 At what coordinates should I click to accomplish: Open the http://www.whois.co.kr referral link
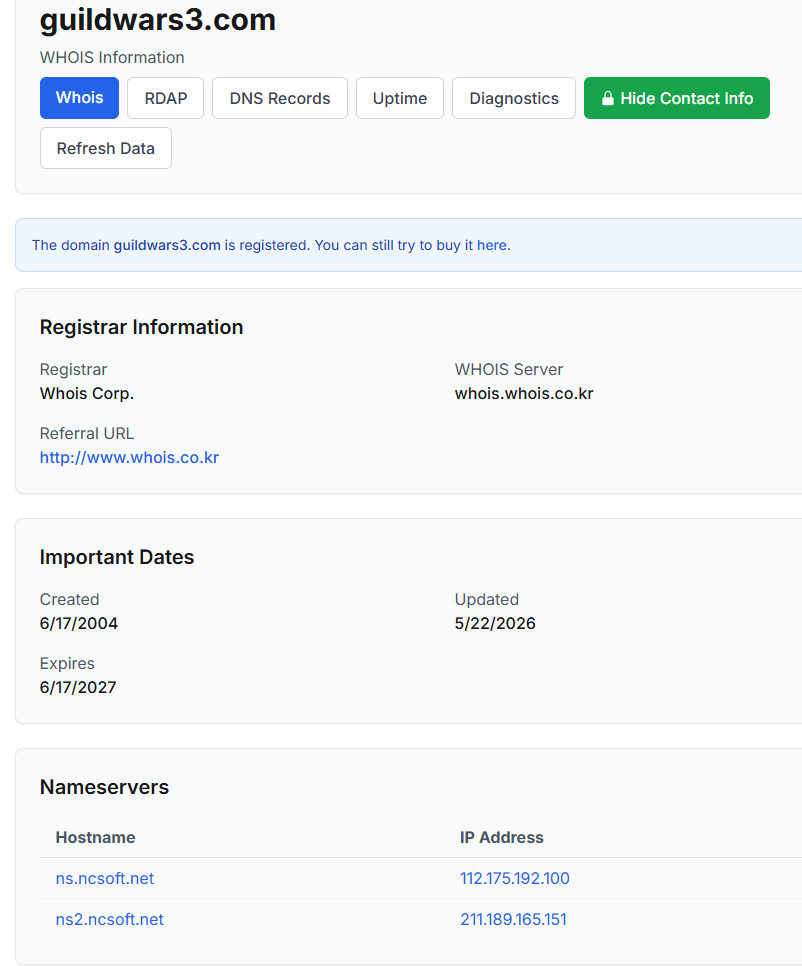[129, 457]
